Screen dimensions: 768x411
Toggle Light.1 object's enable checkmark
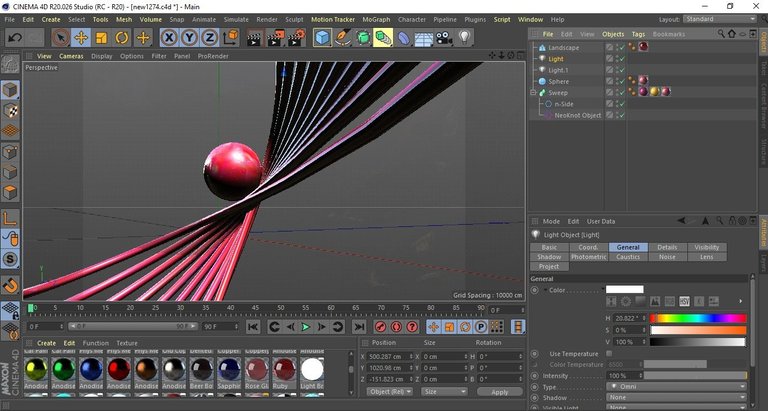point(622,70)
